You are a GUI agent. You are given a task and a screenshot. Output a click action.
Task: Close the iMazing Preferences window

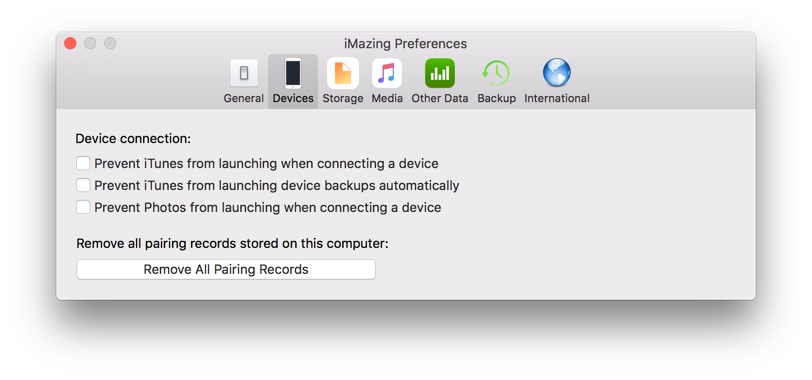tap(70, 43)
